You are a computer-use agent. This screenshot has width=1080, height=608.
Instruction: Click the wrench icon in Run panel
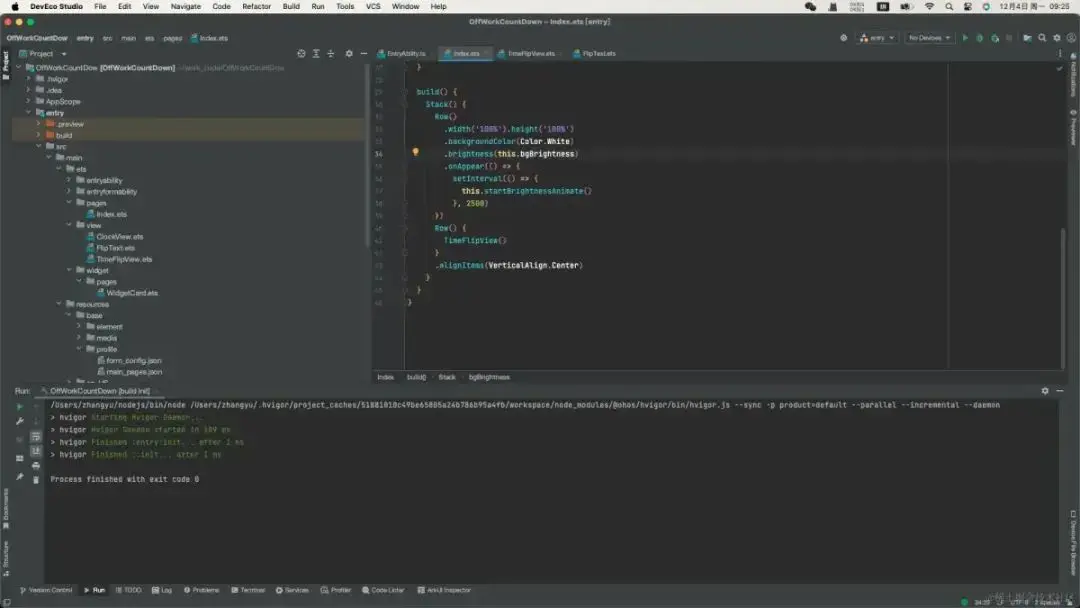(x=19, y=421)
